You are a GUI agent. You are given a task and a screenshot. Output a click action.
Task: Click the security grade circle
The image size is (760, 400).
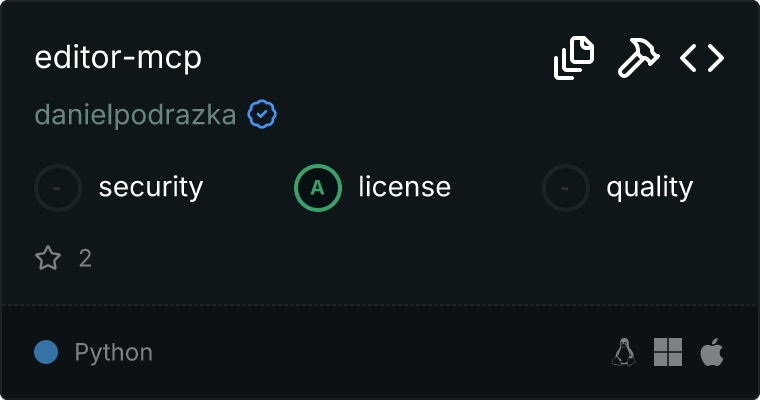coord(58,187)
